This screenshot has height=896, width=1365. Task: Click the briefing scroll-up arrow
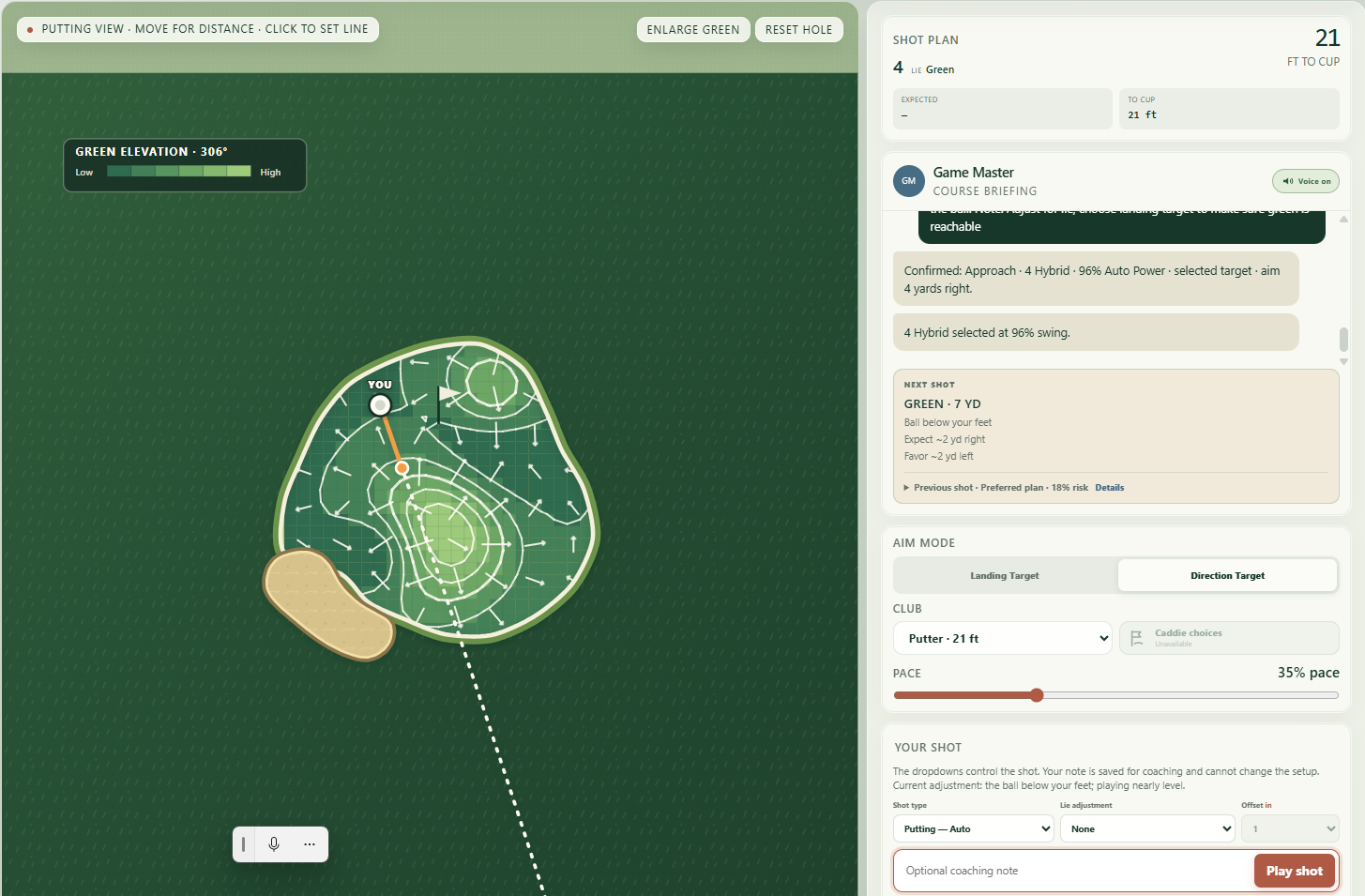click(x=1343, y=219)
